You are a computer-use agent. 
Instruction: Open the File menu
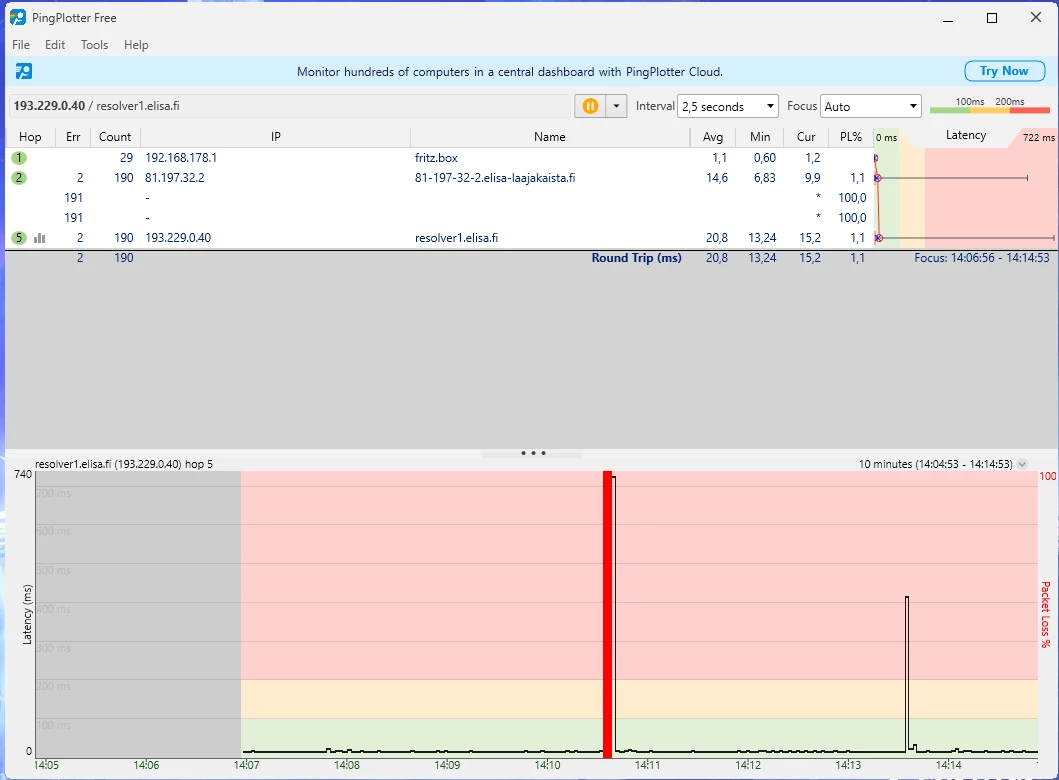tap(21, 45)
